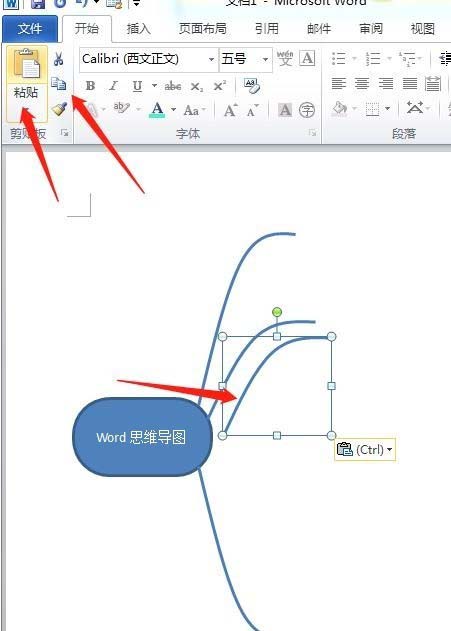Image resolution: width=451 pixels, height=631 pixels.
Task: Open the font color dropdown arrow
Action: click(x=173, y=109)
